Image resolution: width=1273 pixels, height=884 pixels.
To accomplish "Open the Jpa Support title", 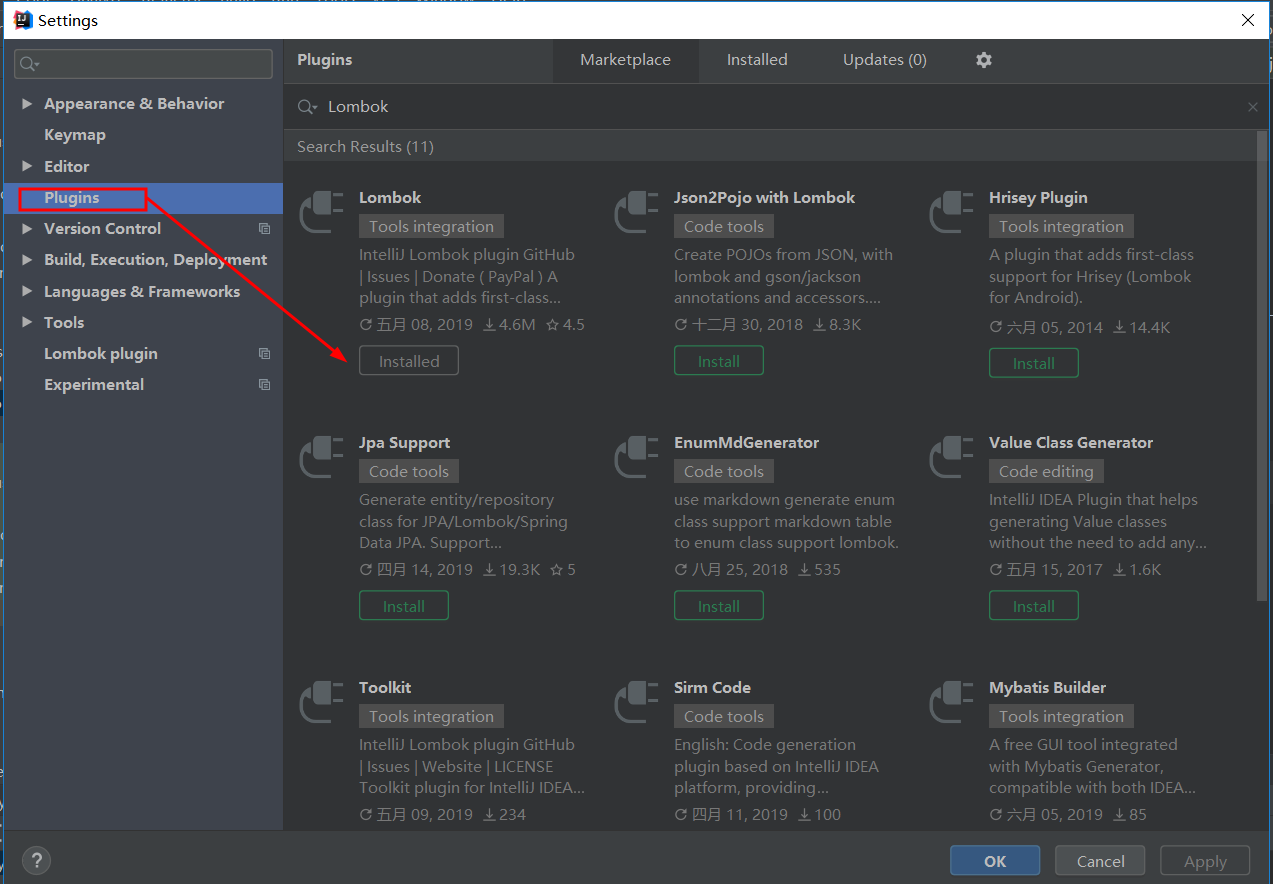I will [x=404, y=443].
